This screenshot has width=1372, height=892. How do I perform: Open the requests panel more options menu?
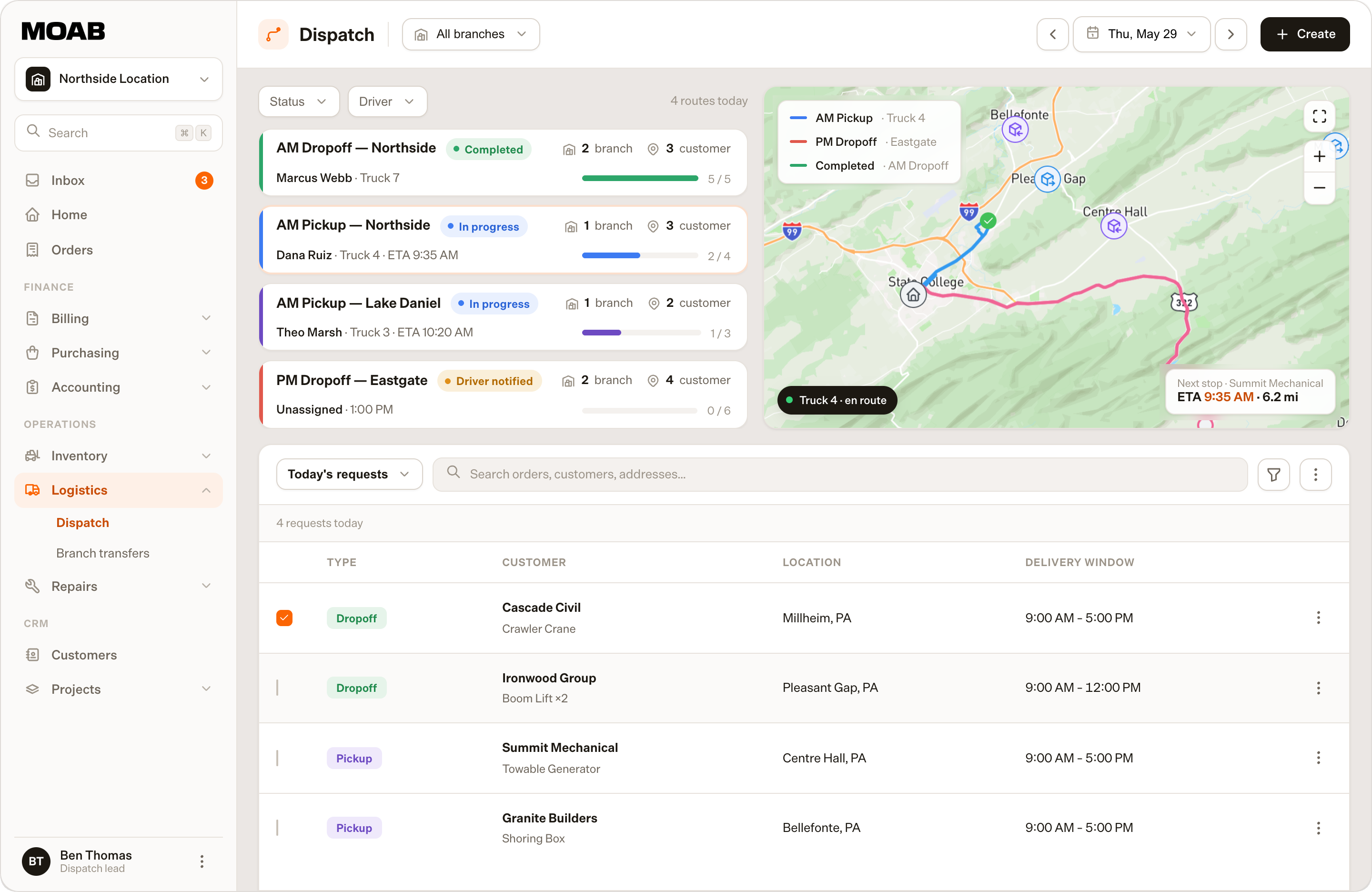(x=1315, y=474)
